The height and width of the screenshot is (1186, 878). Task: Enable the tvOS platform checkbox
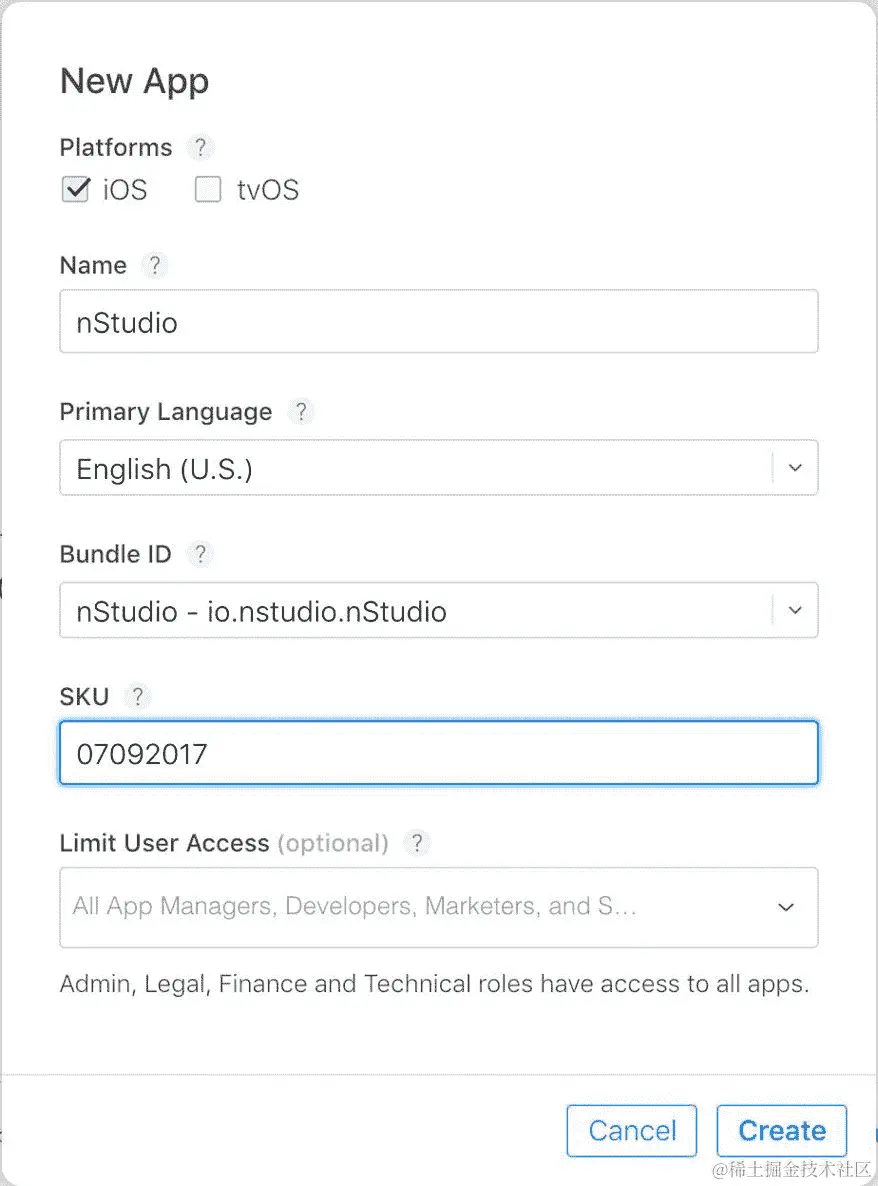(x=208, y=190)
